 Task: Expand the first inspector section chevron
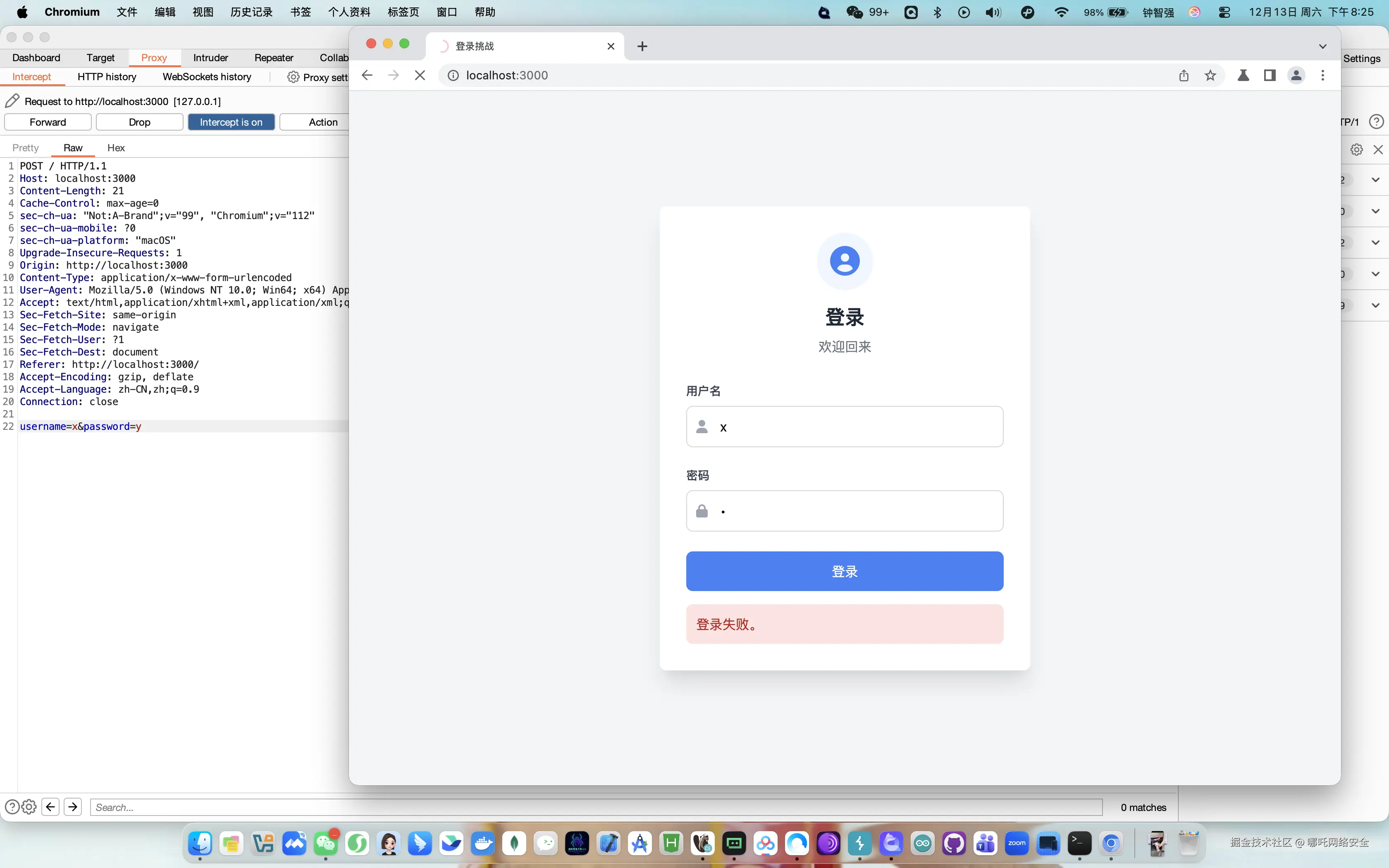pyautogui.click(x=1375, y=180)
